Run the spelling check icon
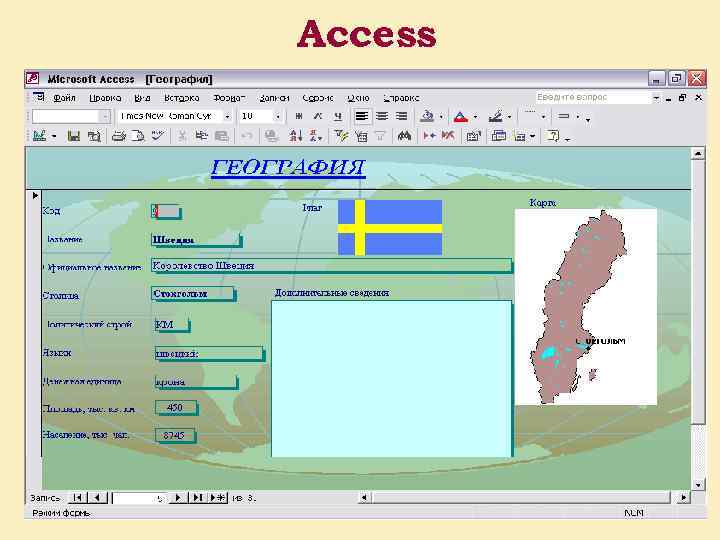The width and height of the screenshot is (720, 540). pos(158,136)
